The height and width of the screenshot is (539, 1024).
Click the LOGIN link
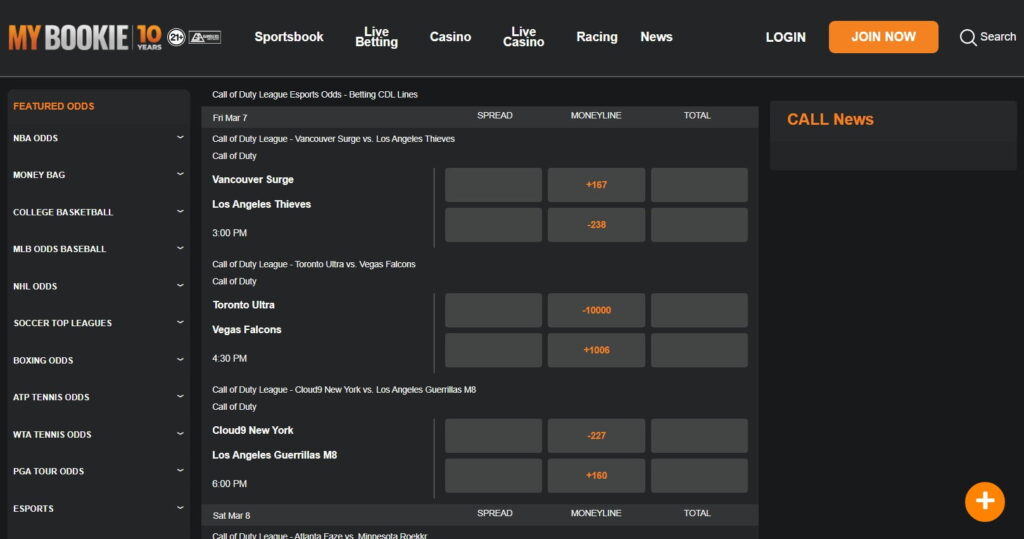click(x=786, y=37)
